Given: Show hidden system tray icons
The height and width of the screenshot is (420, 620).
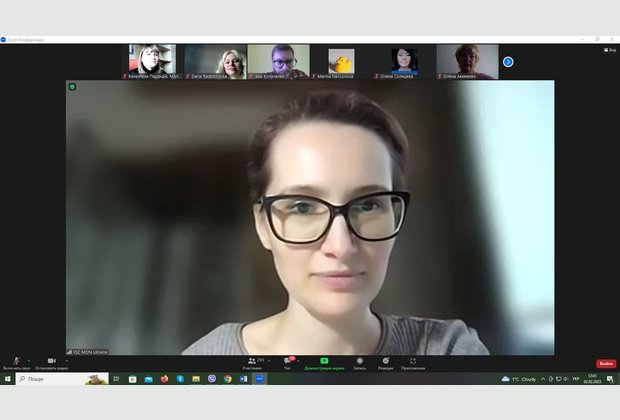Looking at the screenshot, I should pos(543,379).
